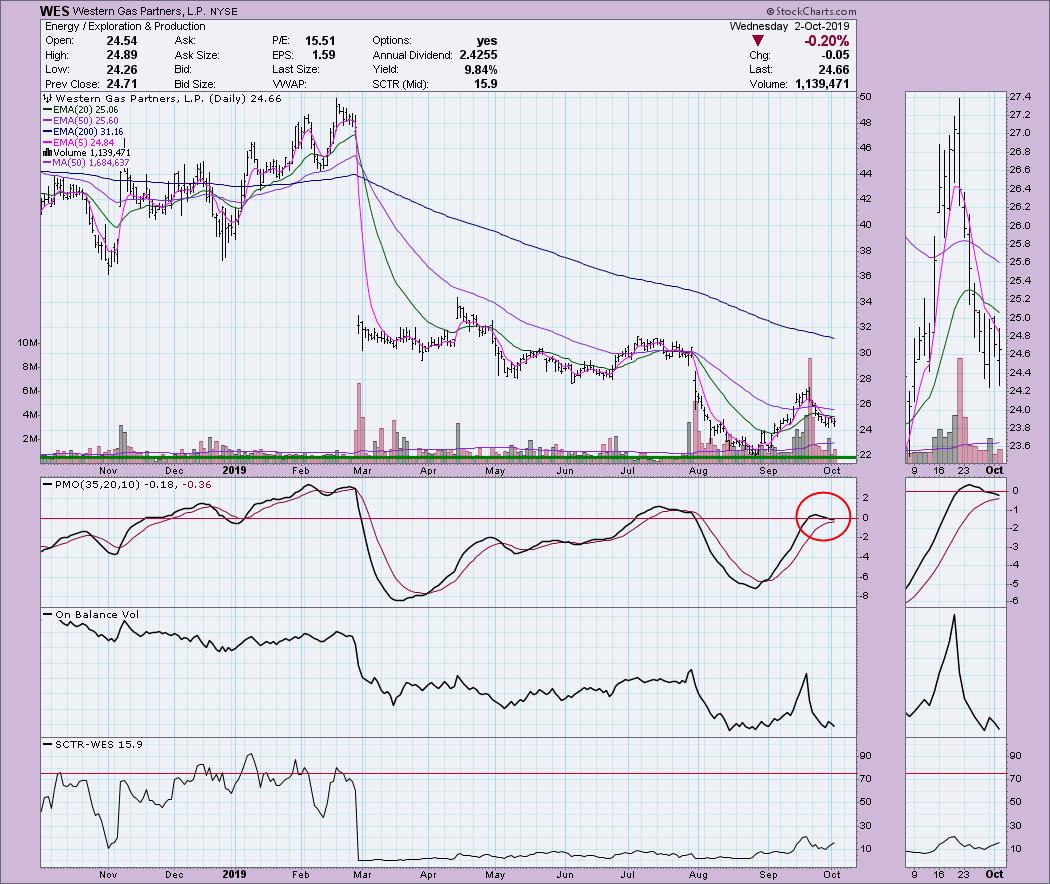Click the High value 24.89
The width and height of the screenshot is (1050, 884).
coord(122,55)
